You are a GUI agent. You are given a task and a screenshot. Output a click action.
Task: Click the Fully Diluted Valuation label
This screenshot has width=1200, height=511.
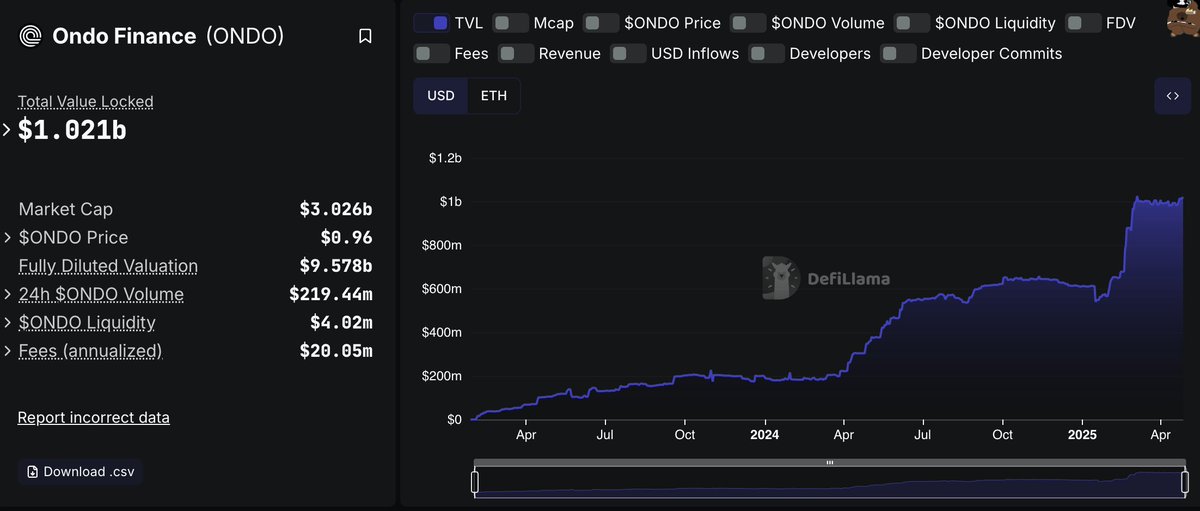(x=108, y=266)
